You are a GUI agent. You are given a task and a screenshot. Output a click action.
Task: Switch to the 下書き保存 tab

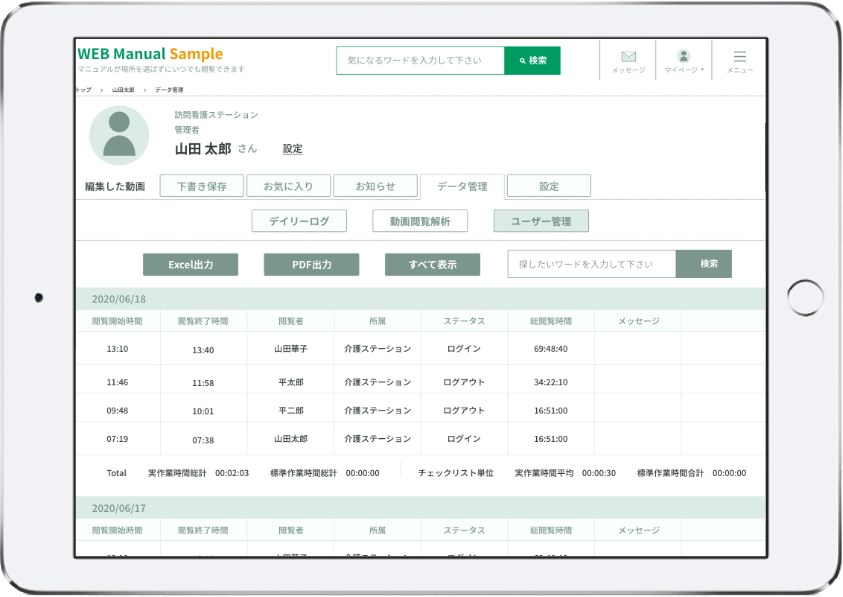[x=201, y=186]
